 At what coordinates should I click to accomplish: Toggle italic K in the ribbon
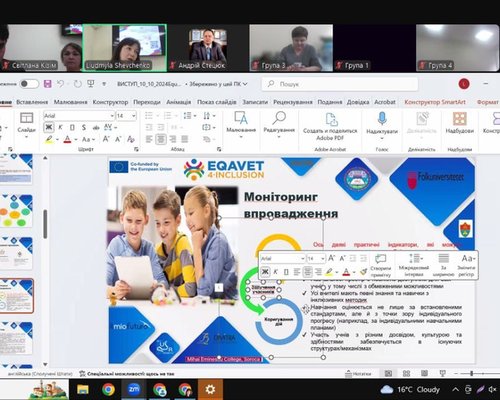coord(60,127)
